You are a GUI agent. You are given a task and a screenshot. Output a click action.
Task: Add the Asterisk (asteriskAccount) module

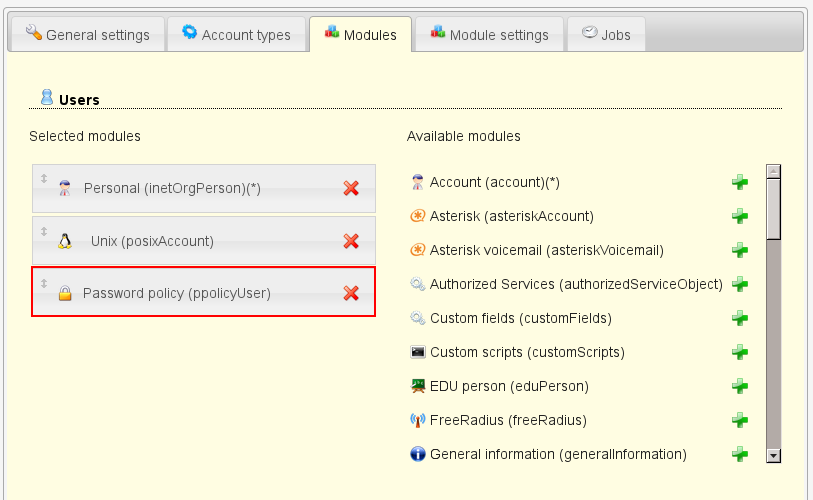(740, 216)
